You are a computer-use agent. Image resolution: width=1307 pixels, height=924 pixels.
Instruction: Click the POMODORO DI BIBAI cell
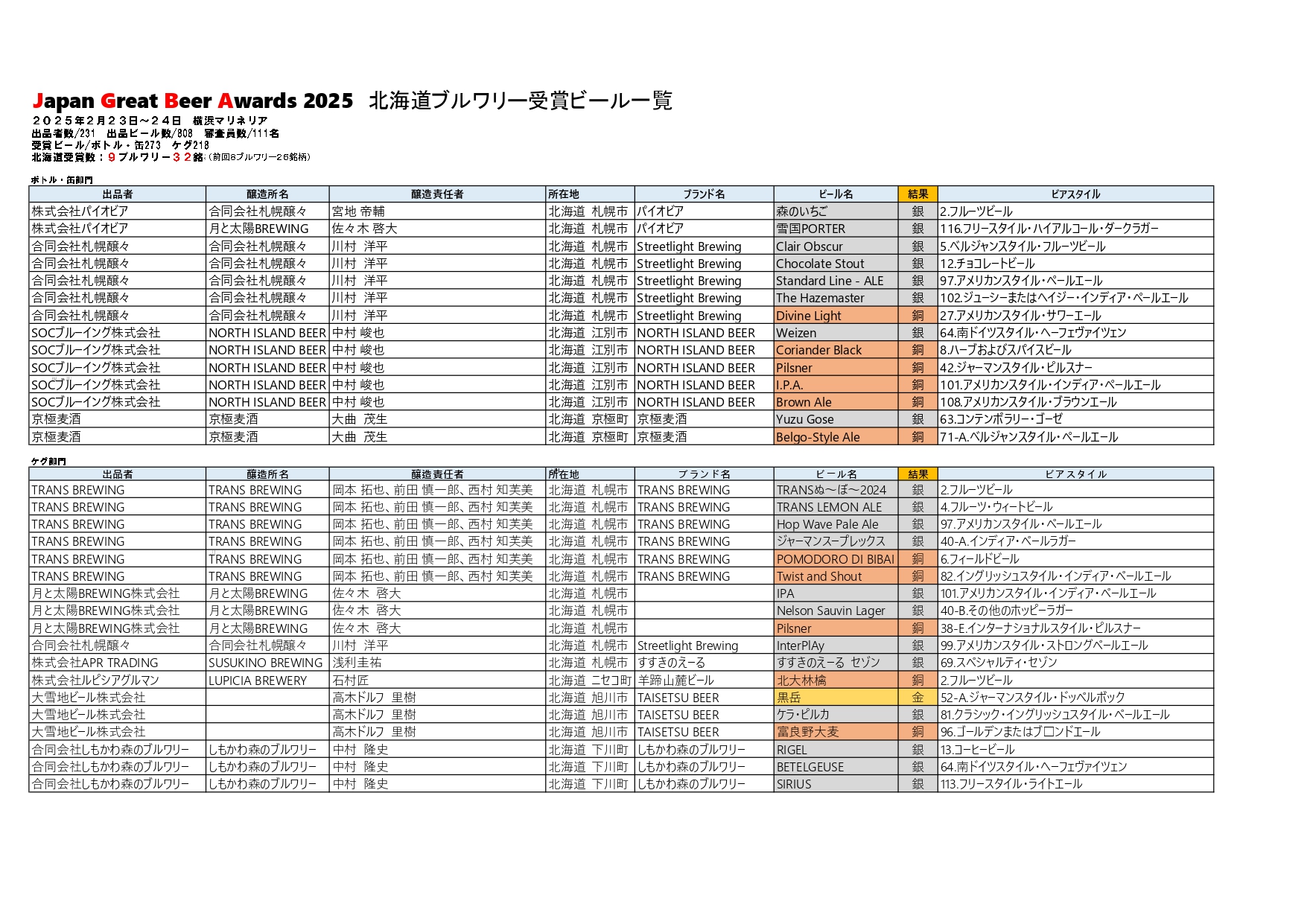(x=836, y=559)
